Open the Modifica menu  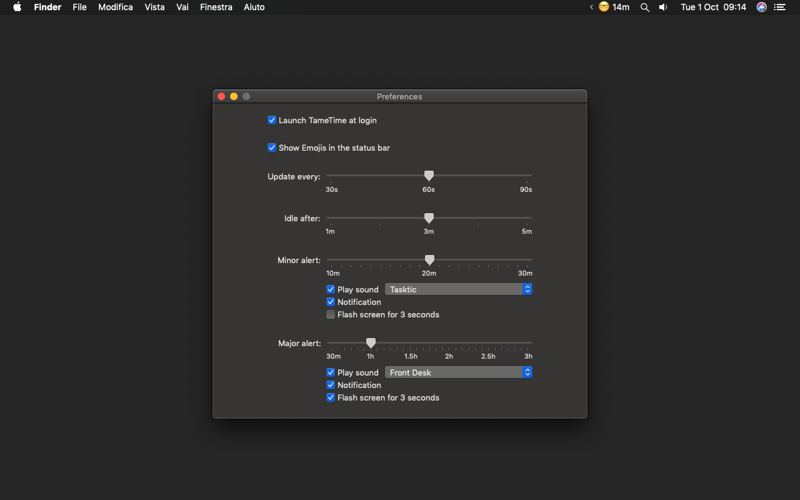(x=115, y=7)
